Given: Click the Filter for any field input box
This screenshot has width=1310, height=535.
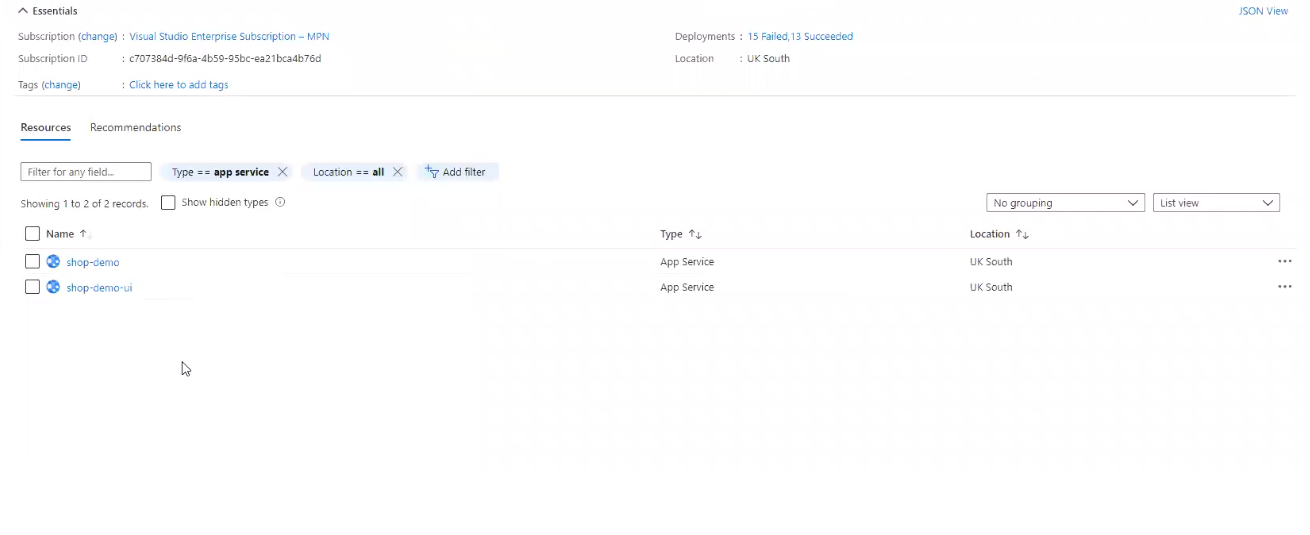Looking at the screenshot, I should (86, 172).
